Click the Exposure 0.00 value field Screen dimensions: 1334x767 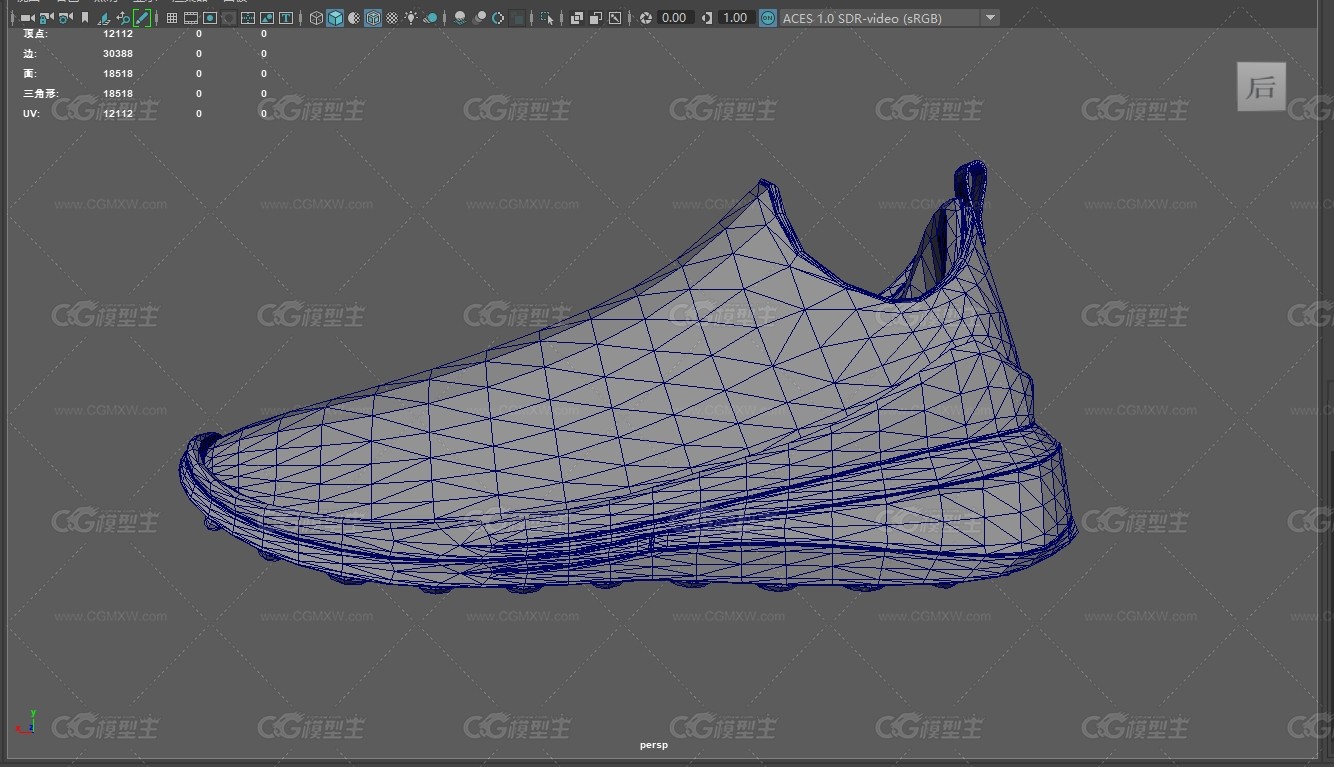[675, 18]
